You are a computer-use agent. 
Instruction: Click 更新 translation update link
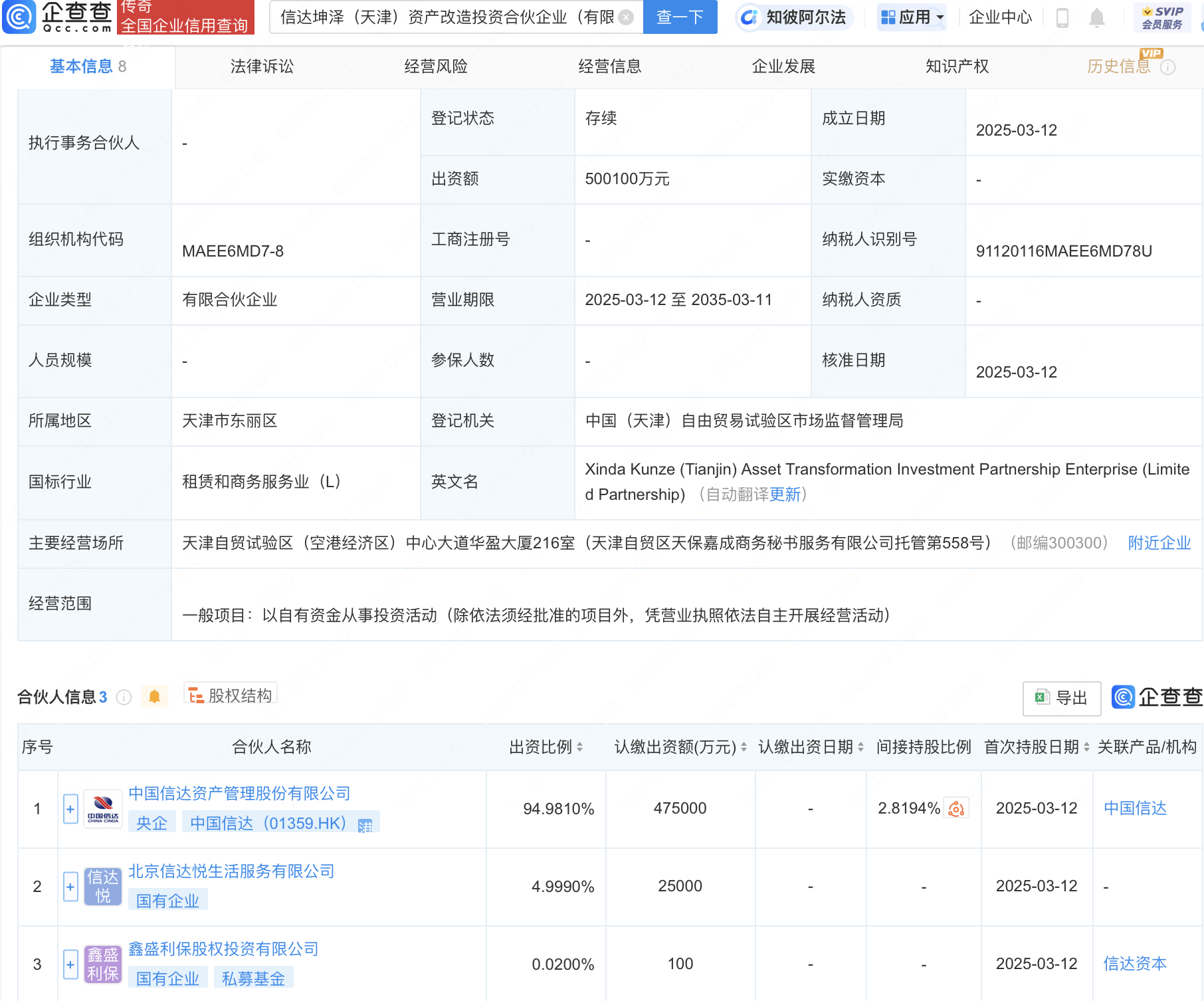tap(785, 495)
